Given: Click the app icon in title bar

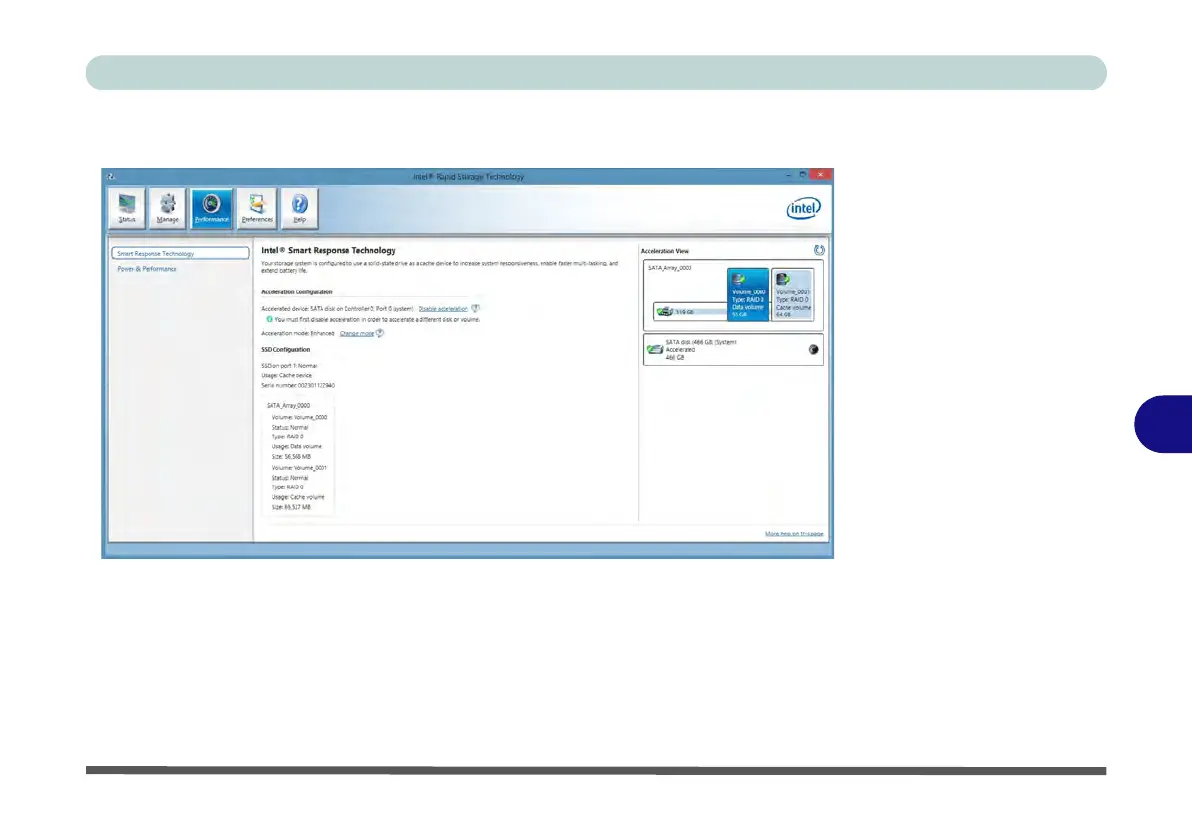Looking at the screenshot, I should click(111, 176).
